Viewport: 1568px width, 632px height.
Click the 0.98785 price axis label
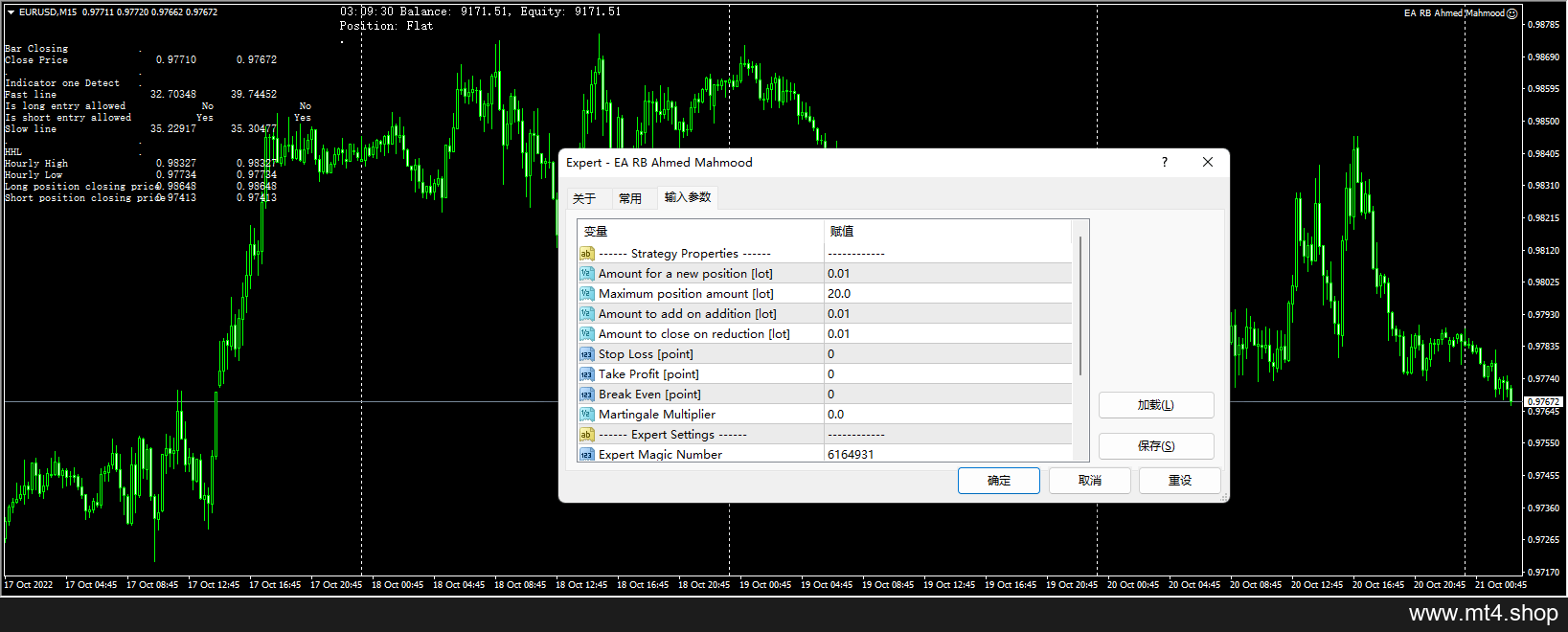pyautogui.click(x=1543, y=25)
